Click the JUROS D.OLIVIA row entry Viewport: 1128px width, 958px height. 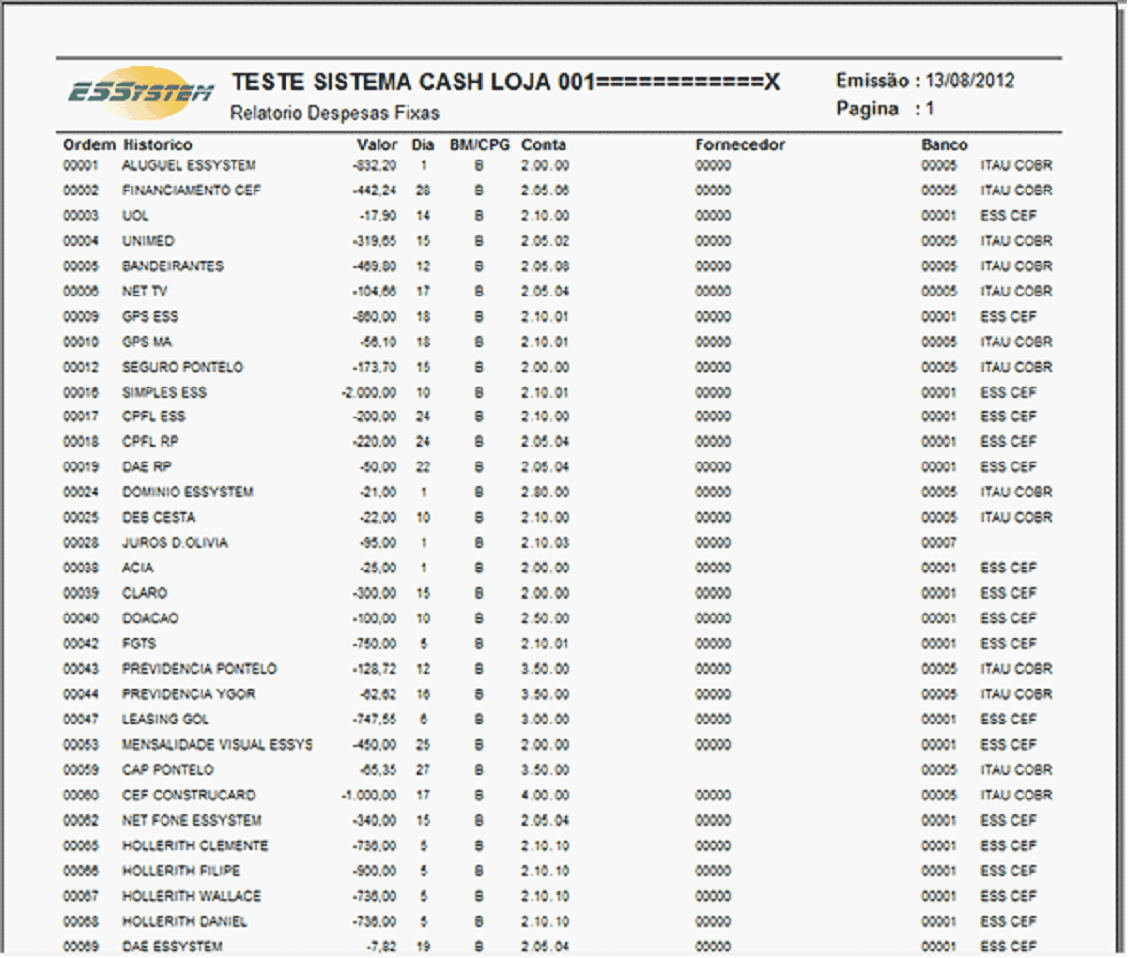pos(174,543)
